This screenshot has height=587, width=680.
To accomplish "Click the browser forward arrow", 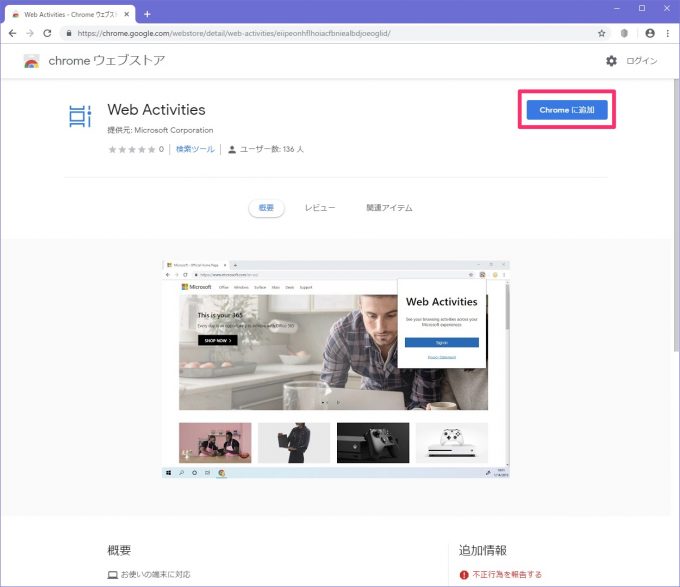I will click(x=30, y=33).
